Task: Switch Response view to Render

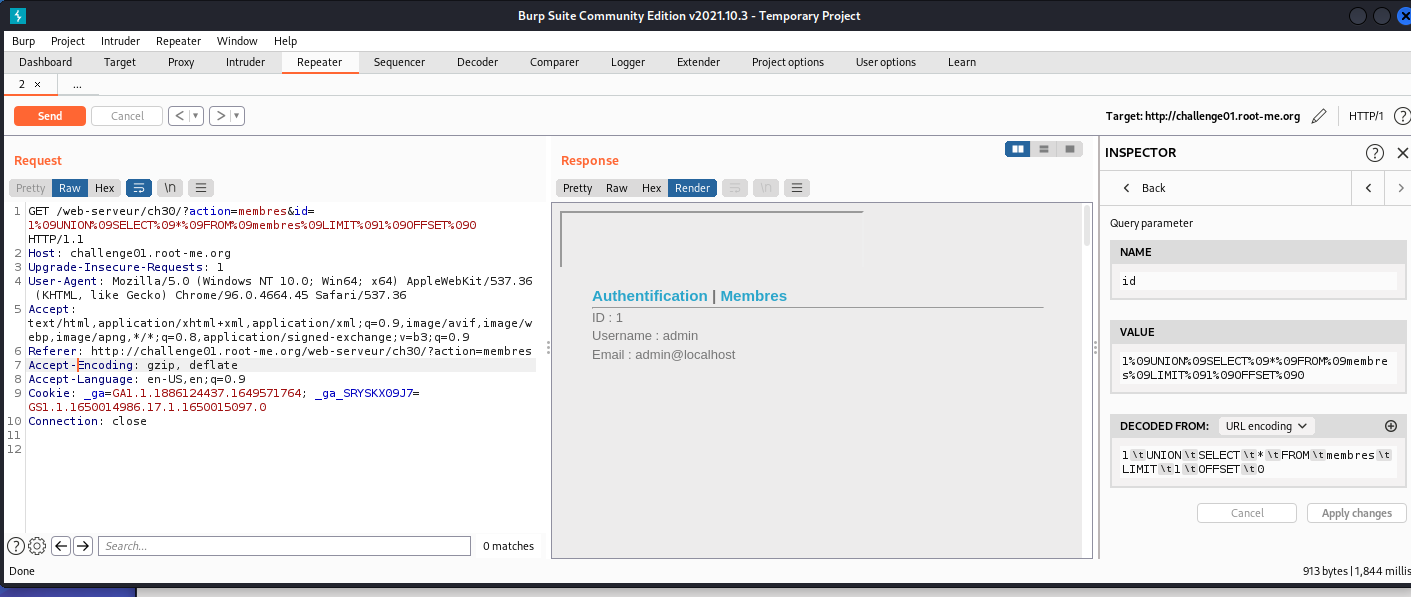Action: pyautogui.click(x=693, y=188)
